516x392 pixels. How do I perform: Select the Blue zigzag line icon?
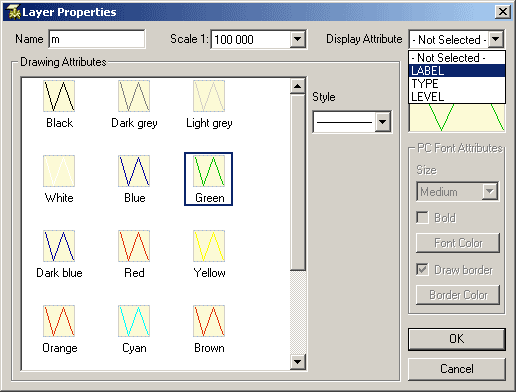tap(134, 171)
